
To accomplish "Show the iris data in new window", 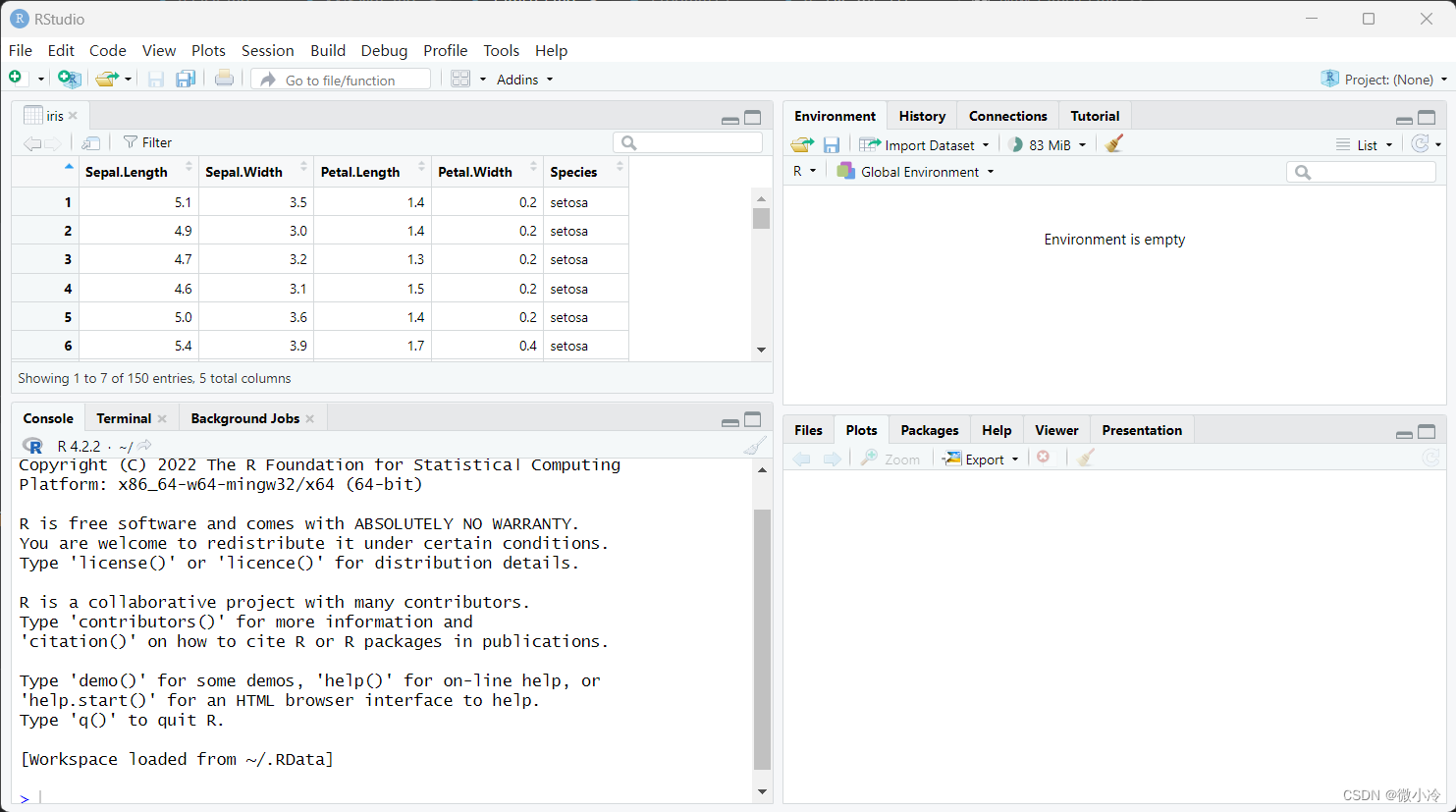I will 91,143.
